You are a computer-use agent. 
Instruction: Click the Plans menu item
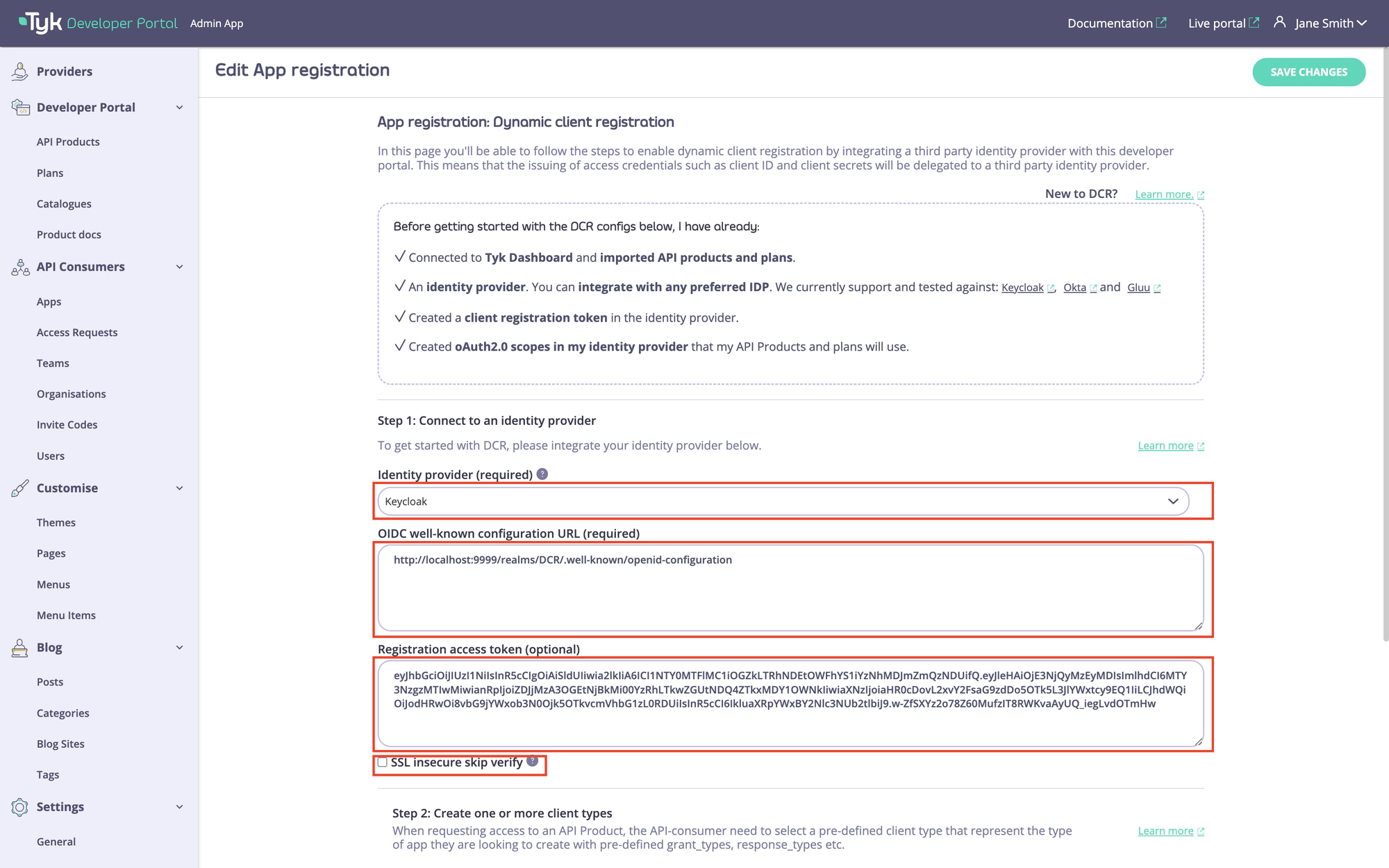tap(50, 172)
